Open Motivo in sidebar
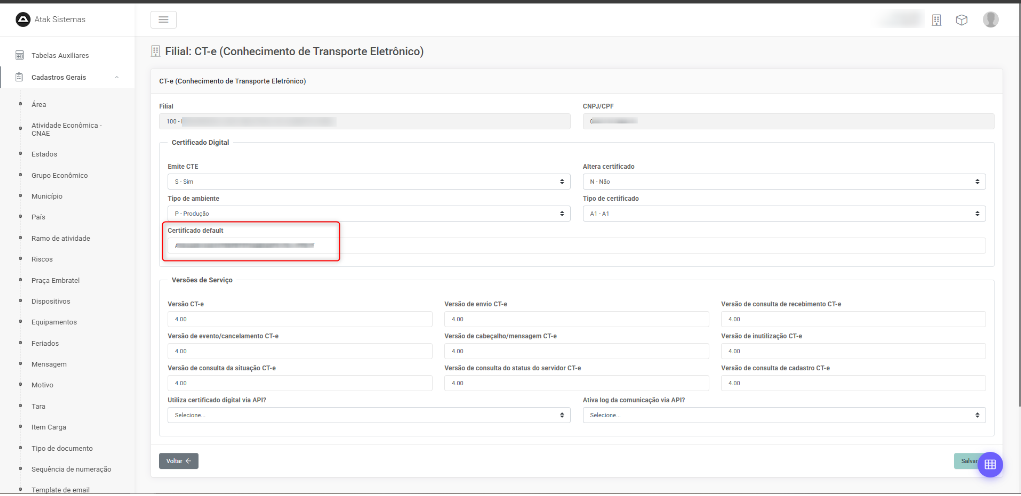Screen dimensions: 1021x496 [42, 385]
